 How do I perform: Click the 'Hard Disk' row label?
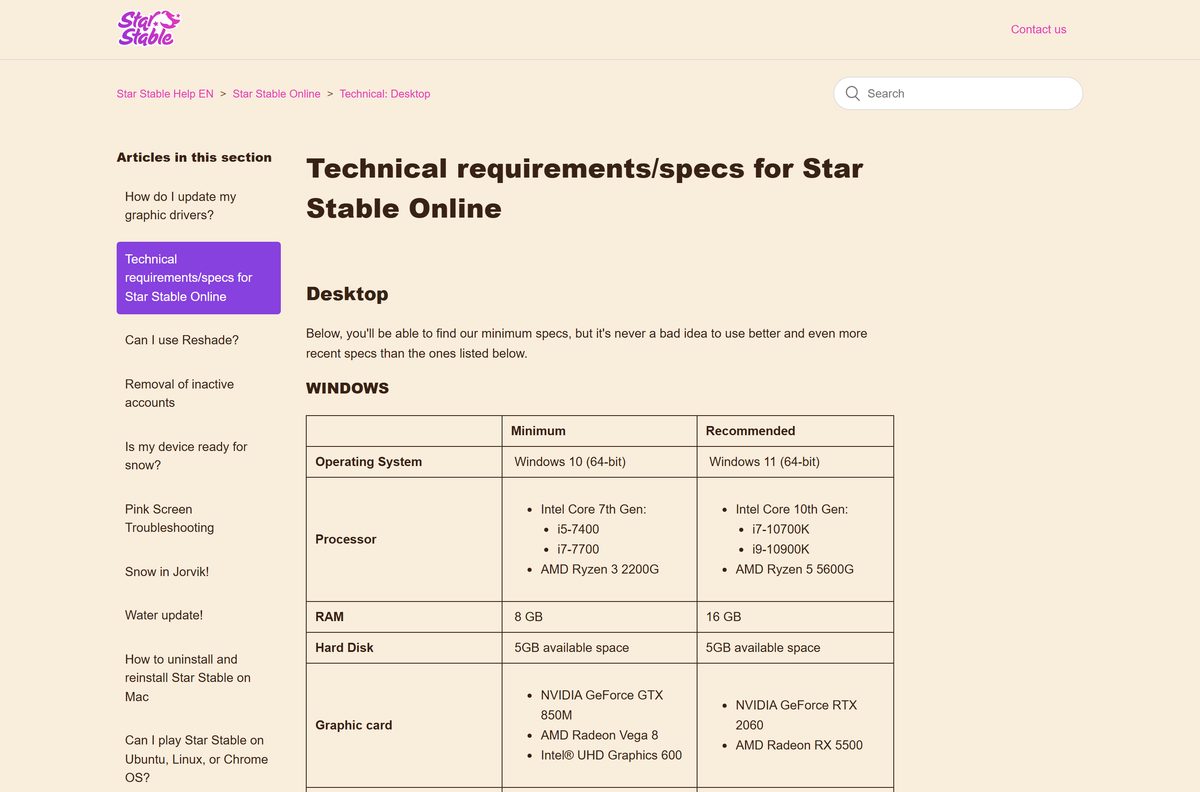[344, 648]
